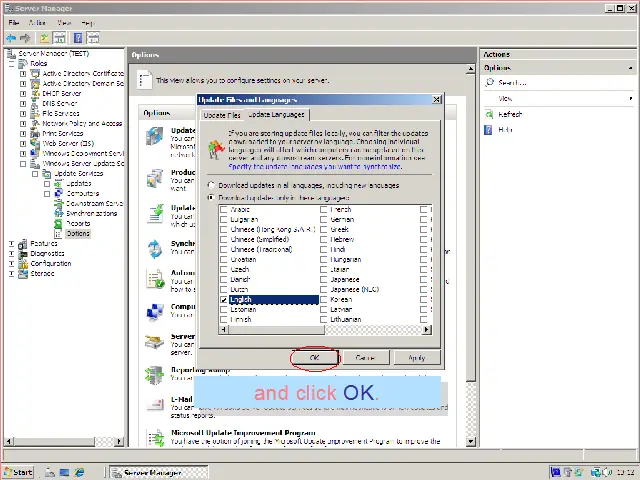
Task: Select Download updates in all languages radio
Action: pyautogui.click(x=211, y=185)
